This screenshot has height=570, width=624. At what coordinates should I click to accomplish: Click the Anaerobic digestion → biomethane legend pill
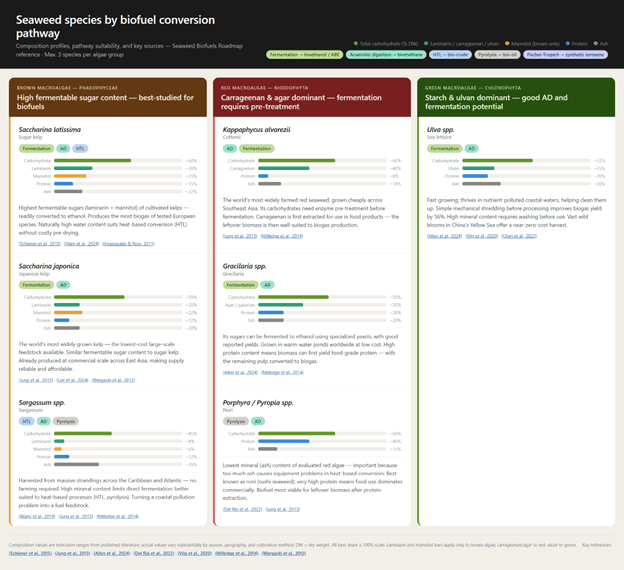pos(386,55)
